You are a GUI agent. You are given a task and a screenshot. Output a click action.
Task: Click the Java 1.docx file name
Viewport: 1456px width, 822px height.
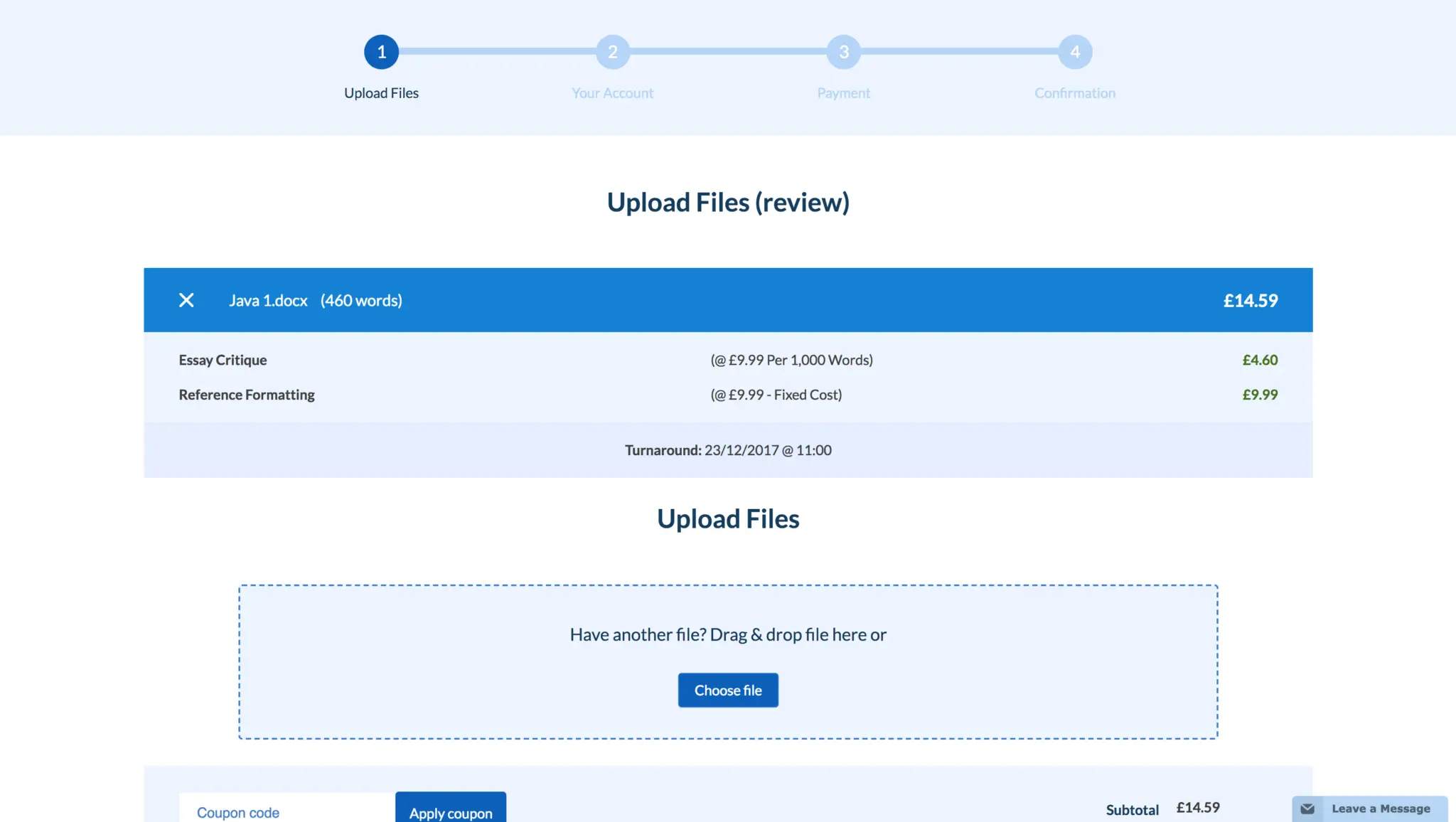pos(268,301)
